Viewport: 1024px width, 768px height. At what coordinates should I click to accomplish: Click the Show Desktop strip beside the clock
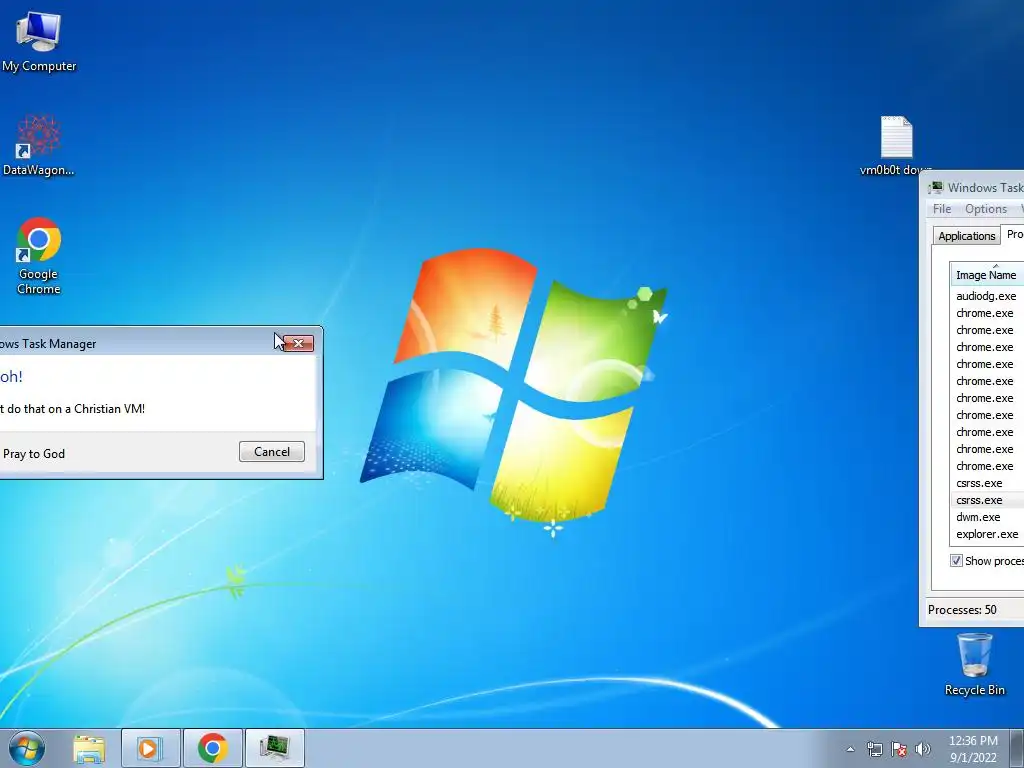pos(1017,748)
